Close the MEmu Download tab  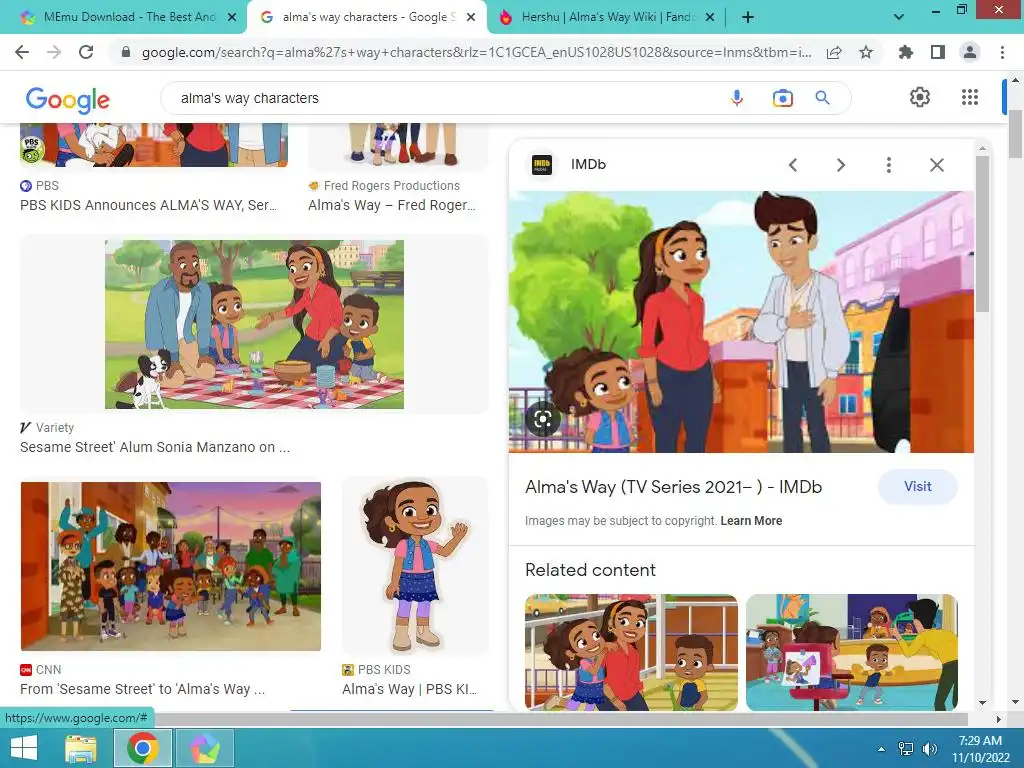pyautogui.click(x=231, y=17)
